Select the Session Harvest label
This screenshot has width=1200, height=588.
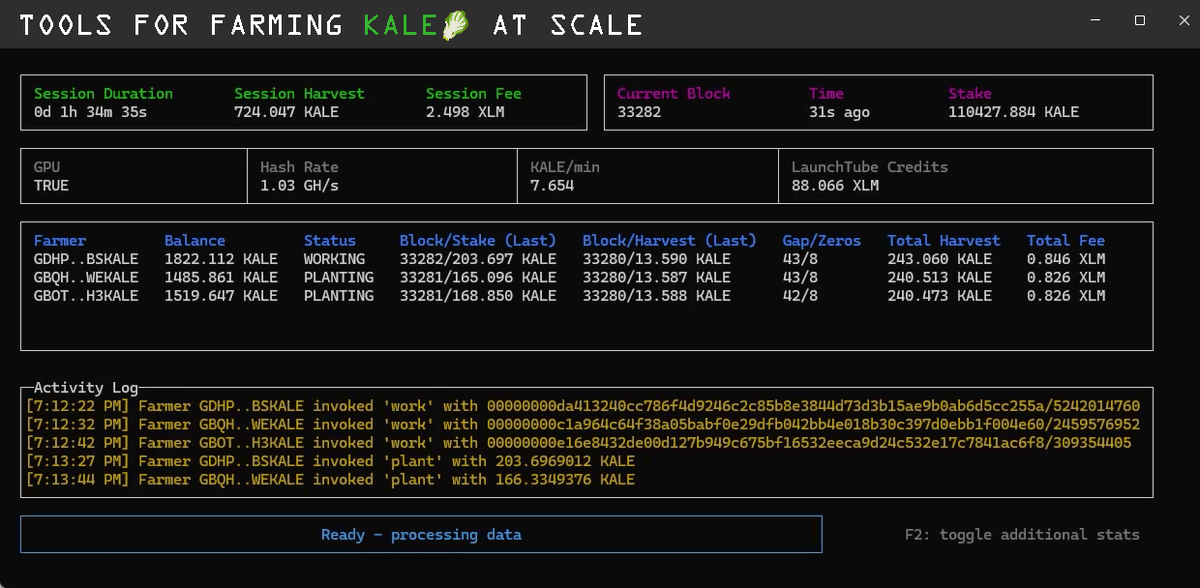pos(299,93)
